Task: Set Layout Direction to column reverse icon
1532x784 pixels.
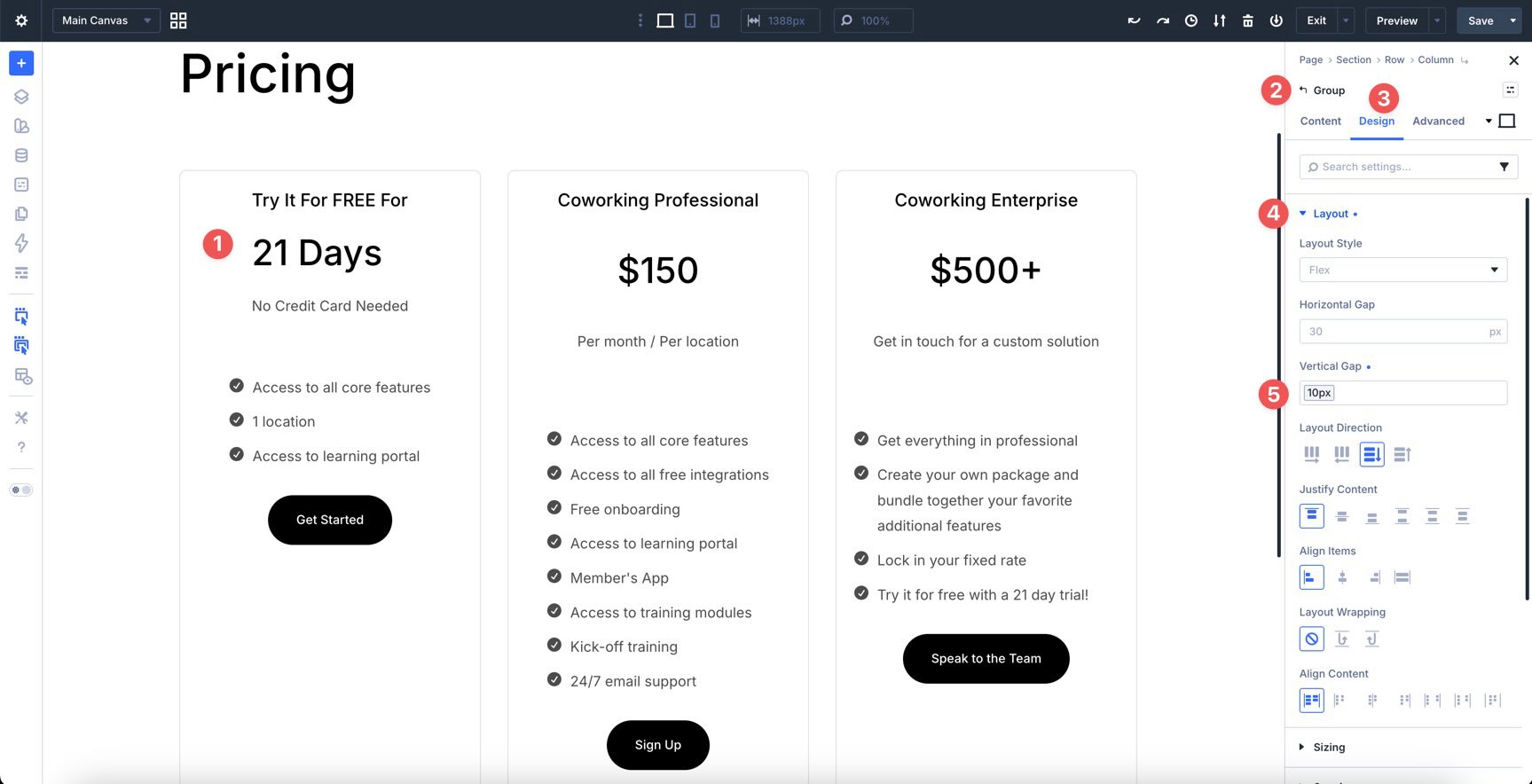Action: click(x=1402, y=454)
